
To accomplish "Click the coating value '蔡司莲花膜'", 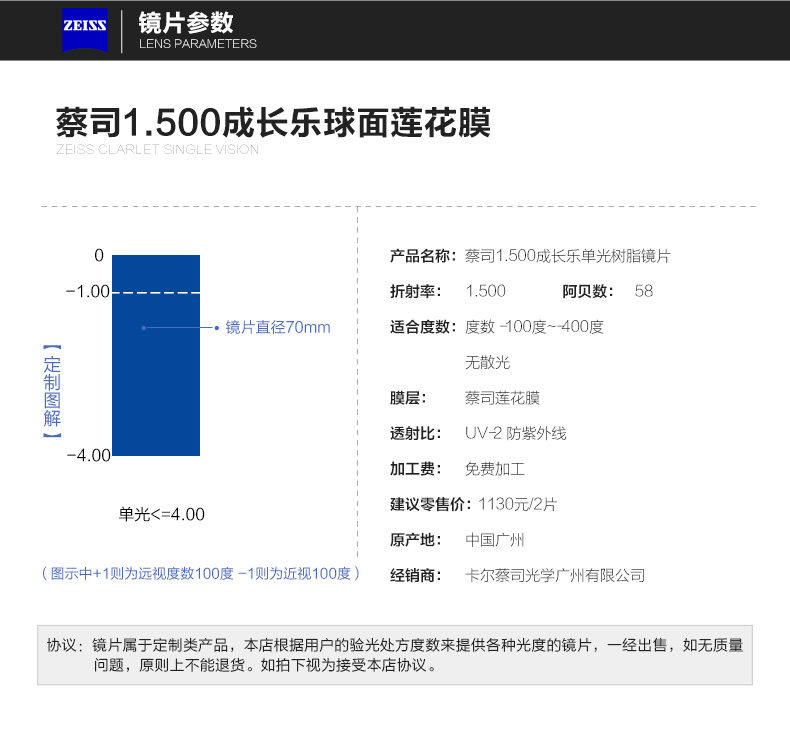I will (502, 398).
